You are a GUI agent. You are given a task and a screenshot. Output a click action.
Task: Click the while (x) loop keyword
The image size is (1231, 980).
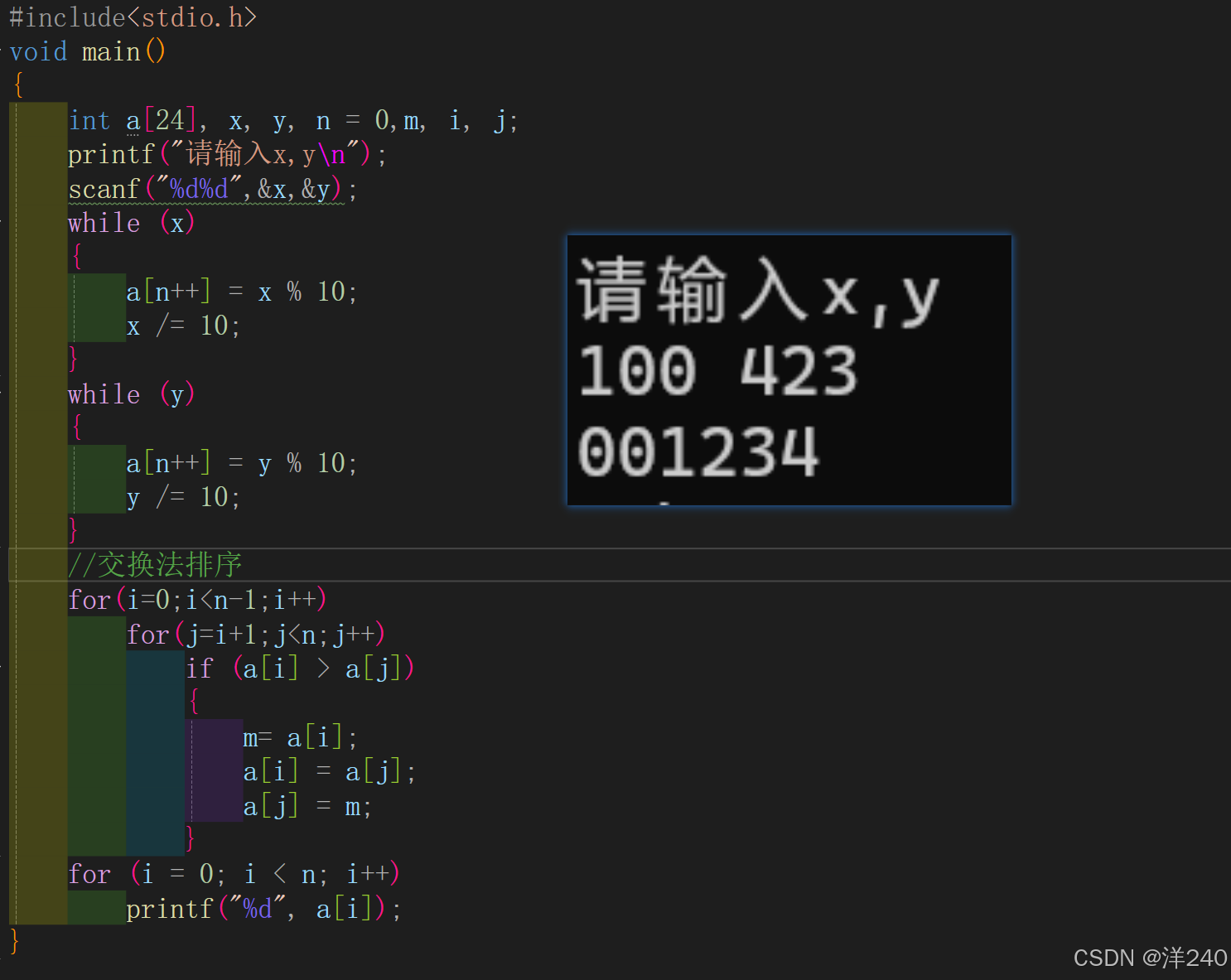128,222
